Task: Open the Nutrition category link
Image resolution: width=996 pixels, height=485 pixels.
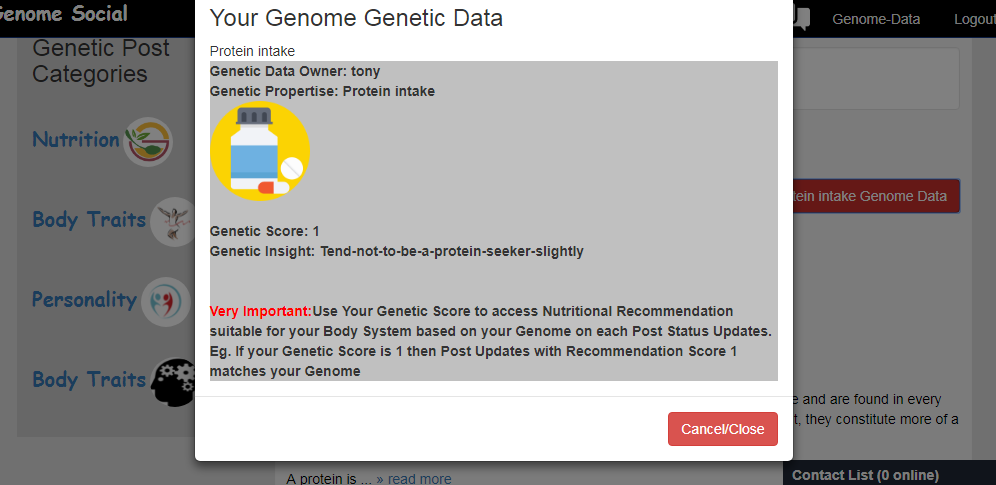Action: (76, 140)
